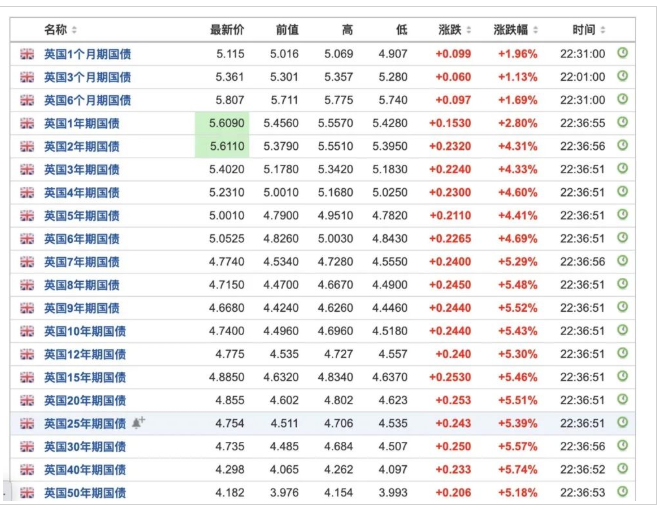Open the 英国8年期国债 link
The width and height of the screenshot is (660, 510).
click(x=82, y=285)
